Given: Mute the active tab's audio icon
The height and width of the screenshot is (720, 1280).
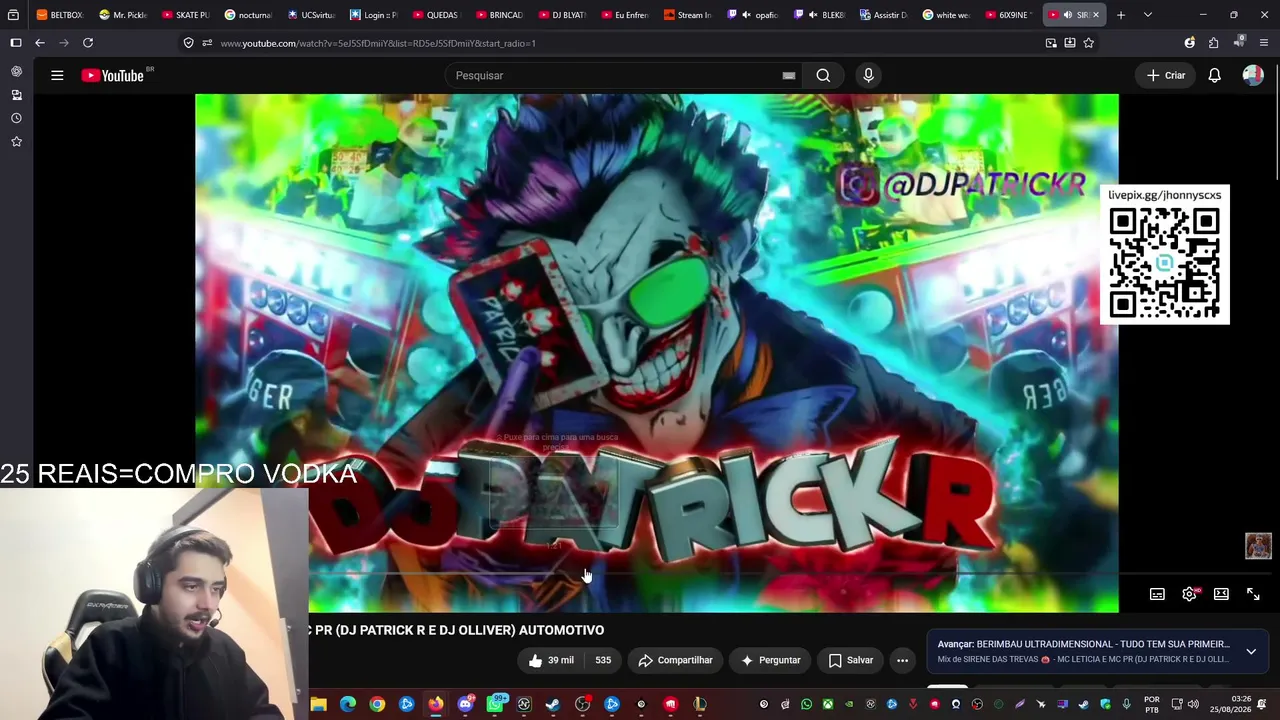Looking at the screenshot, I should click(x=1068, y=15).
